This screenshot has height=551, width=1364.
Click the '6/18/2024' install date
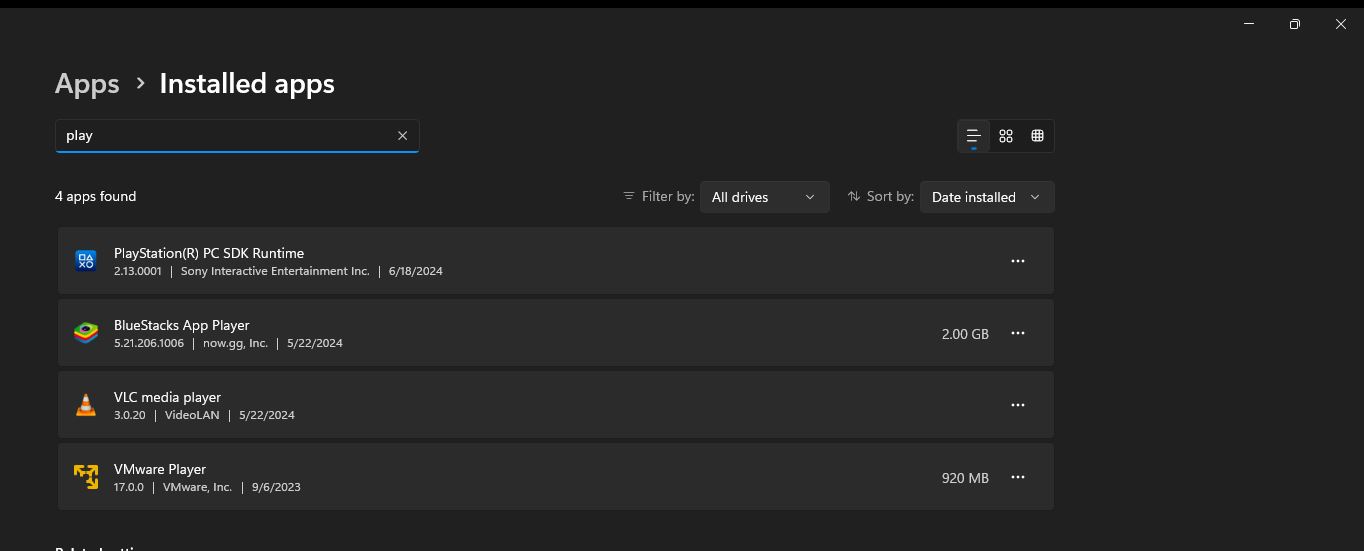tap(416, 271)
